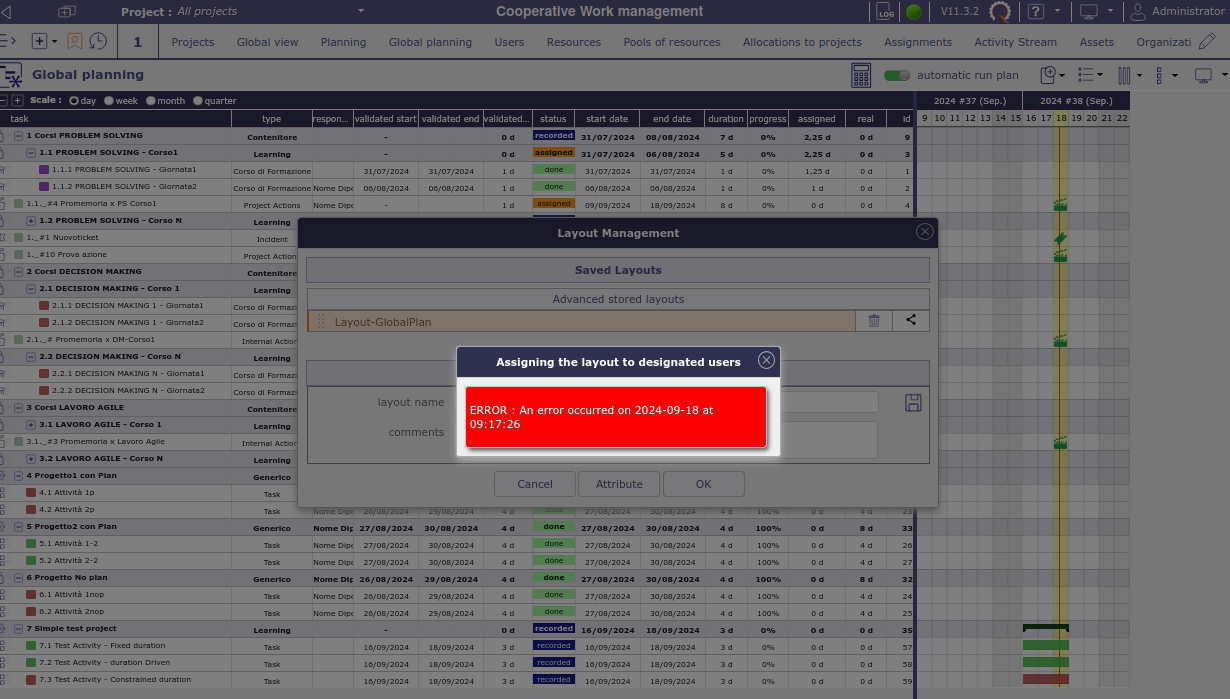Click the favorites bookmark star icon
1230x699 pixels.
pos(74,42)
